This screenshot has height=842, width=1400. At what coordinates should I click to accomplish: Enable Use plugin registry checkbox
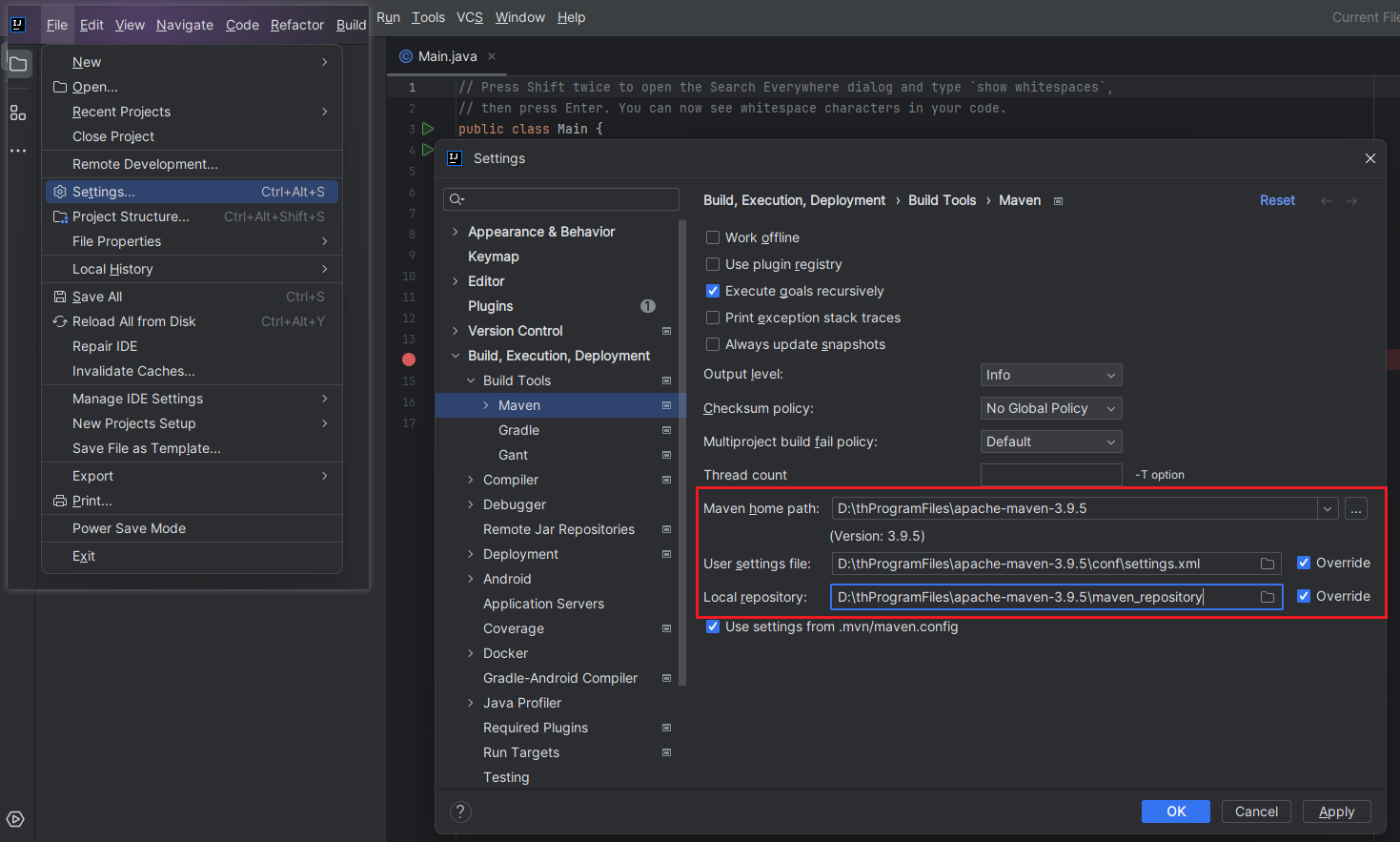click(x=713, y=264)
